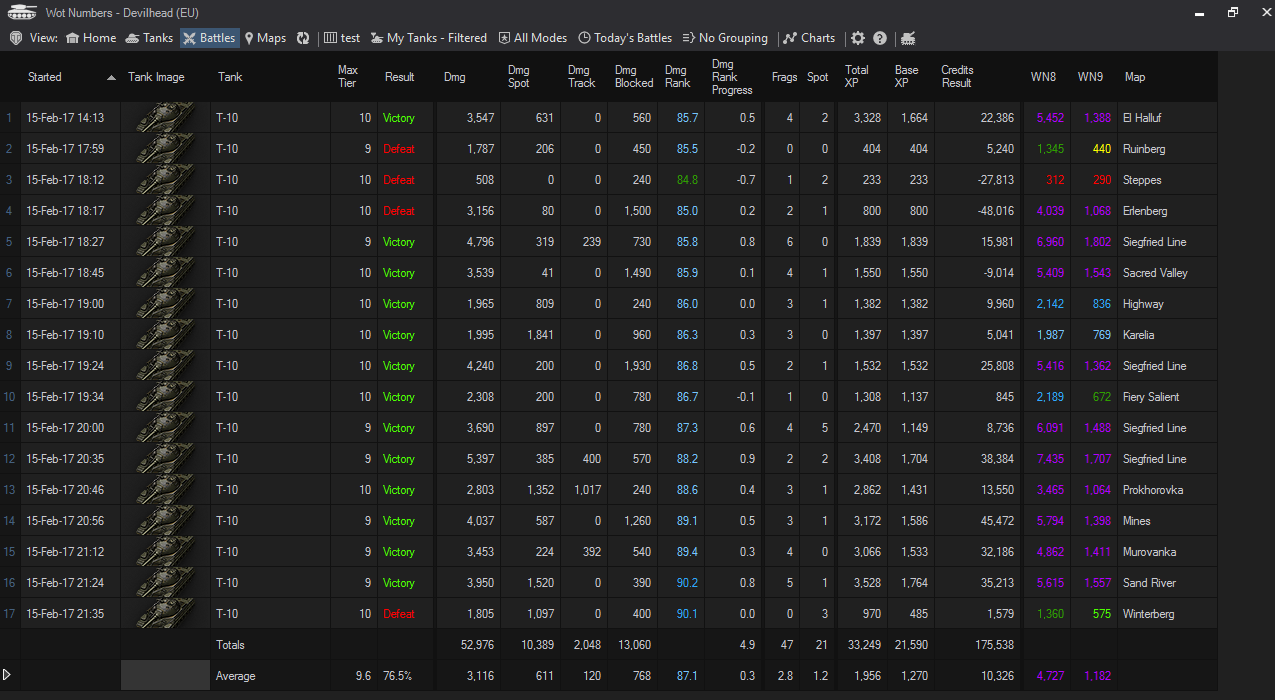Click the Highway map cell

(x=1167, y=304)
